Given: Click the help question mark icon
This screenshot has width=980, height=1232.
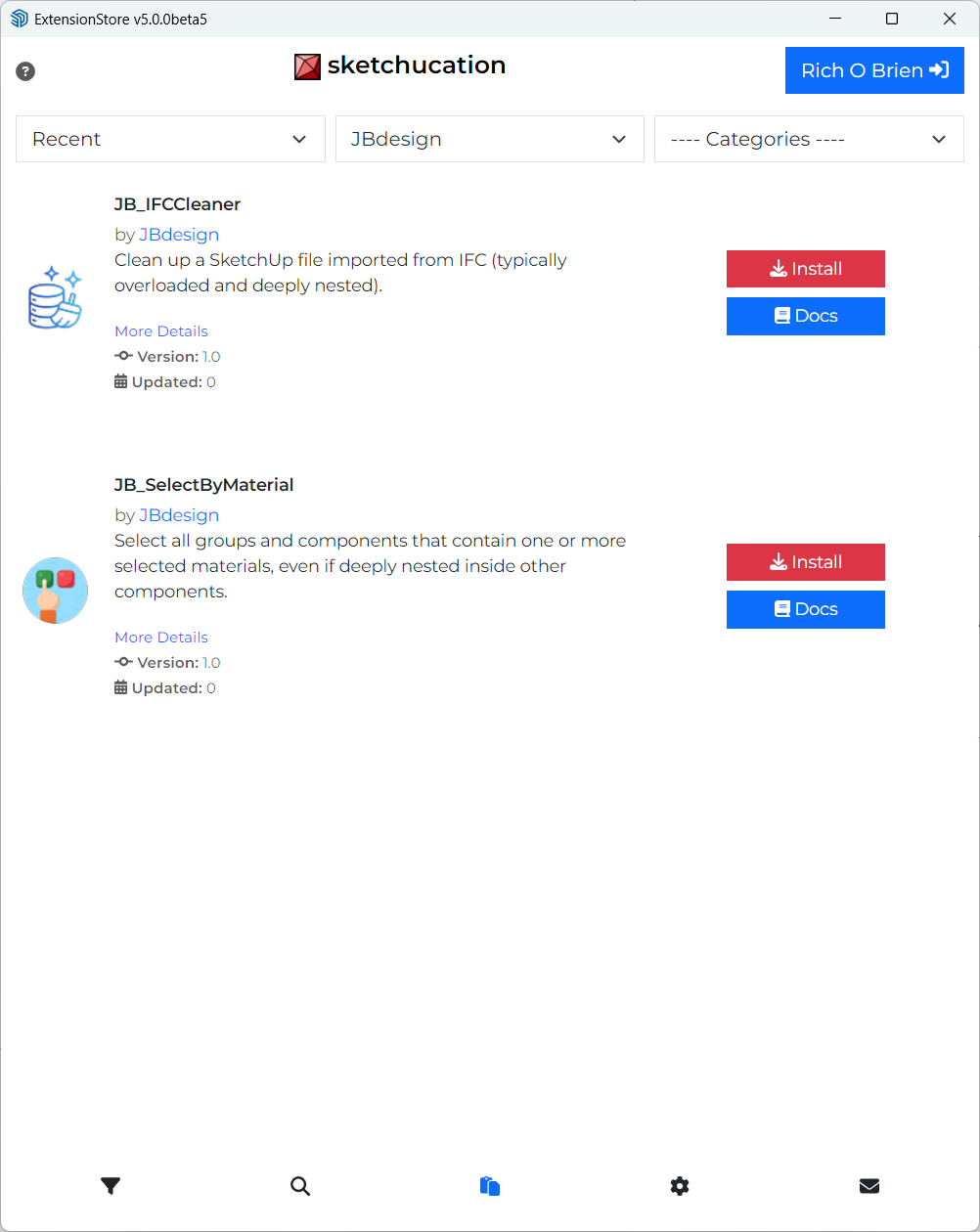Looking at the screenshot, I should pos(25,71).
